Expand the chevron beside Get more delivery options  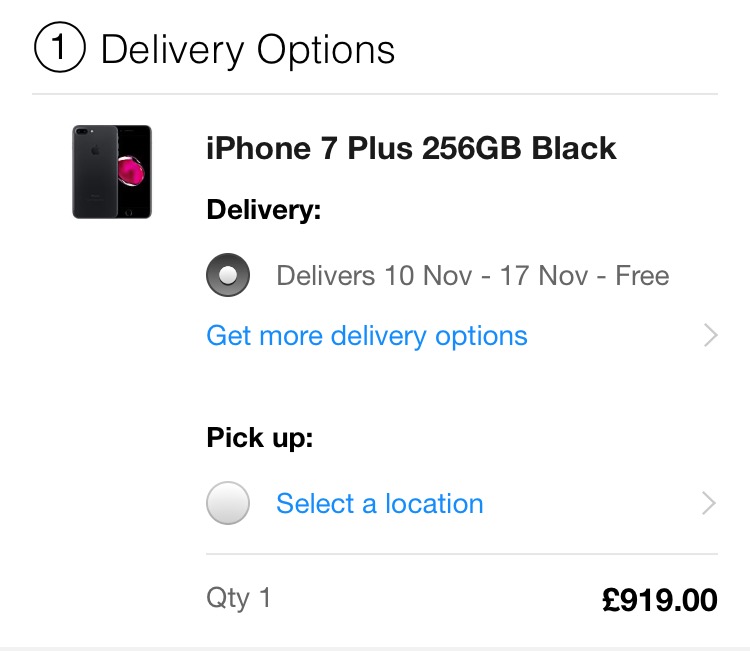pyautogui.click(x=710, y=335)
